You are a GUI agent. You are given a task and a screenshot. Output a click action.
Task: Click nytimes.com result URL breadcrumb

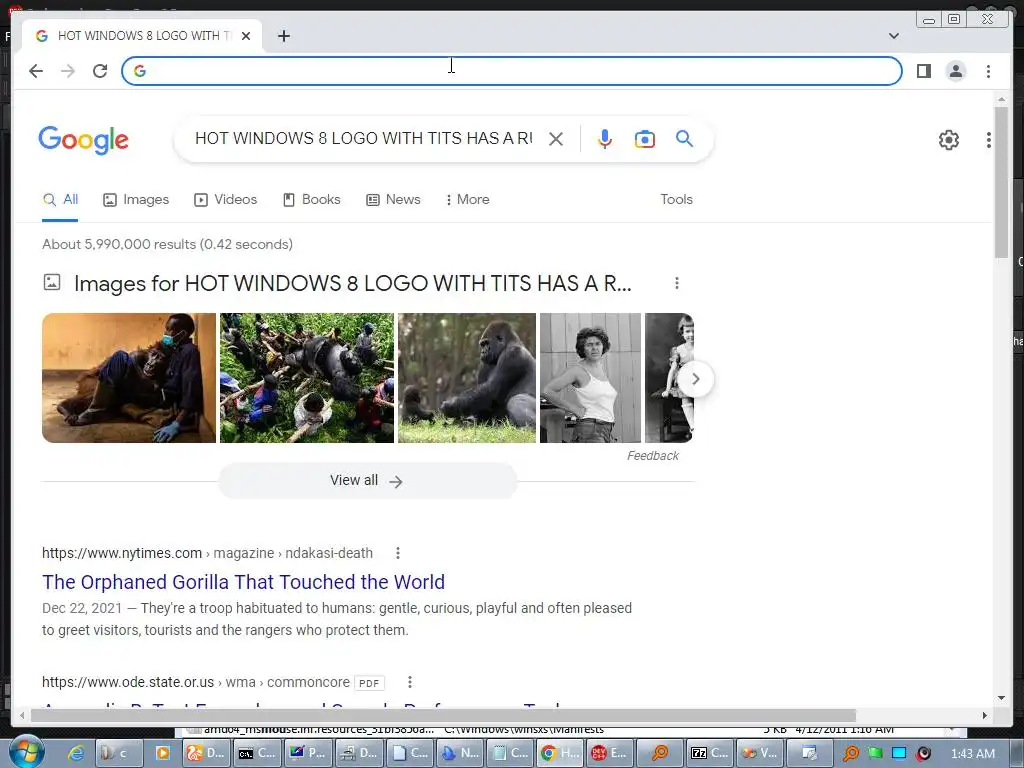click(x=208, y=553)
